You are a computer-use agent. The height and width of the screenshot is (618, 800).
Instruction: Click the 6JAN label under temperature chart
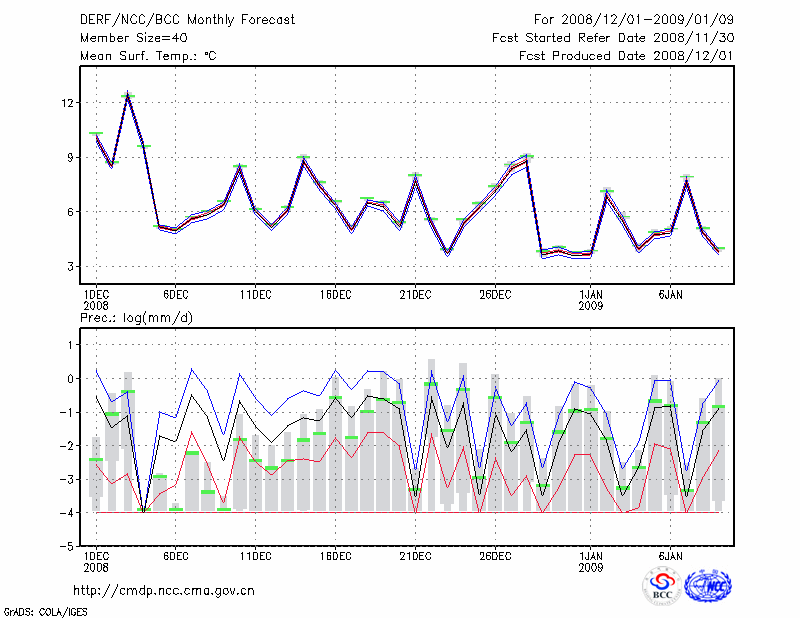670,294
